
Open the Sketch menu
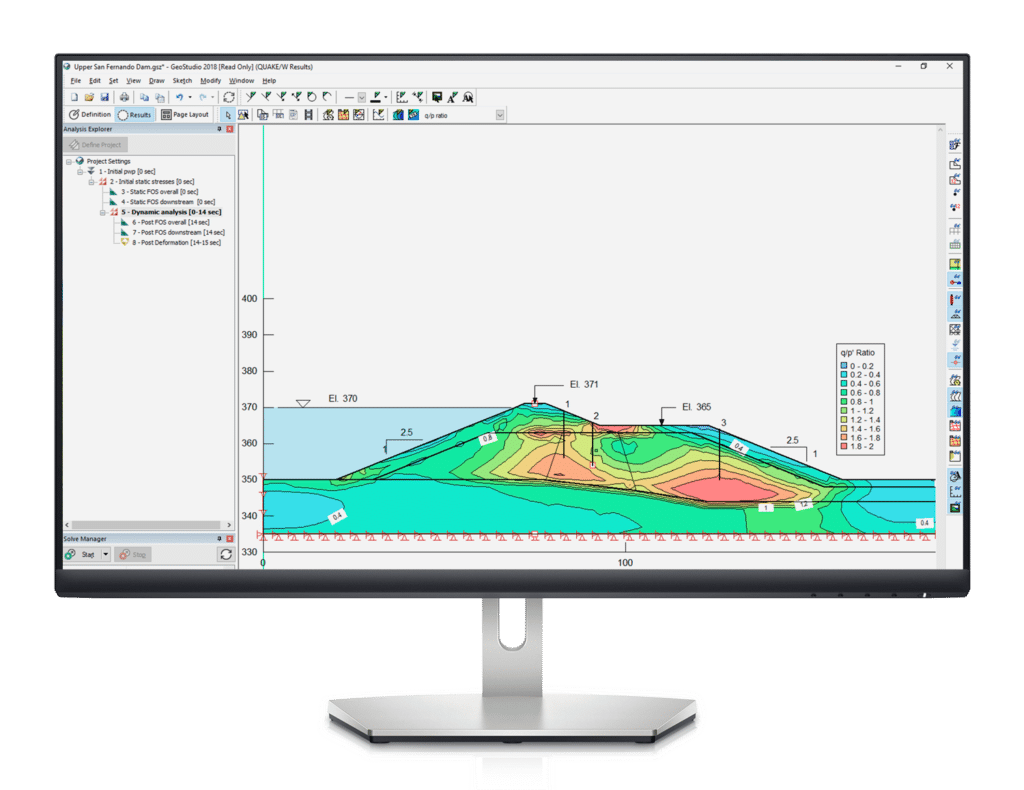click(183, 80)
